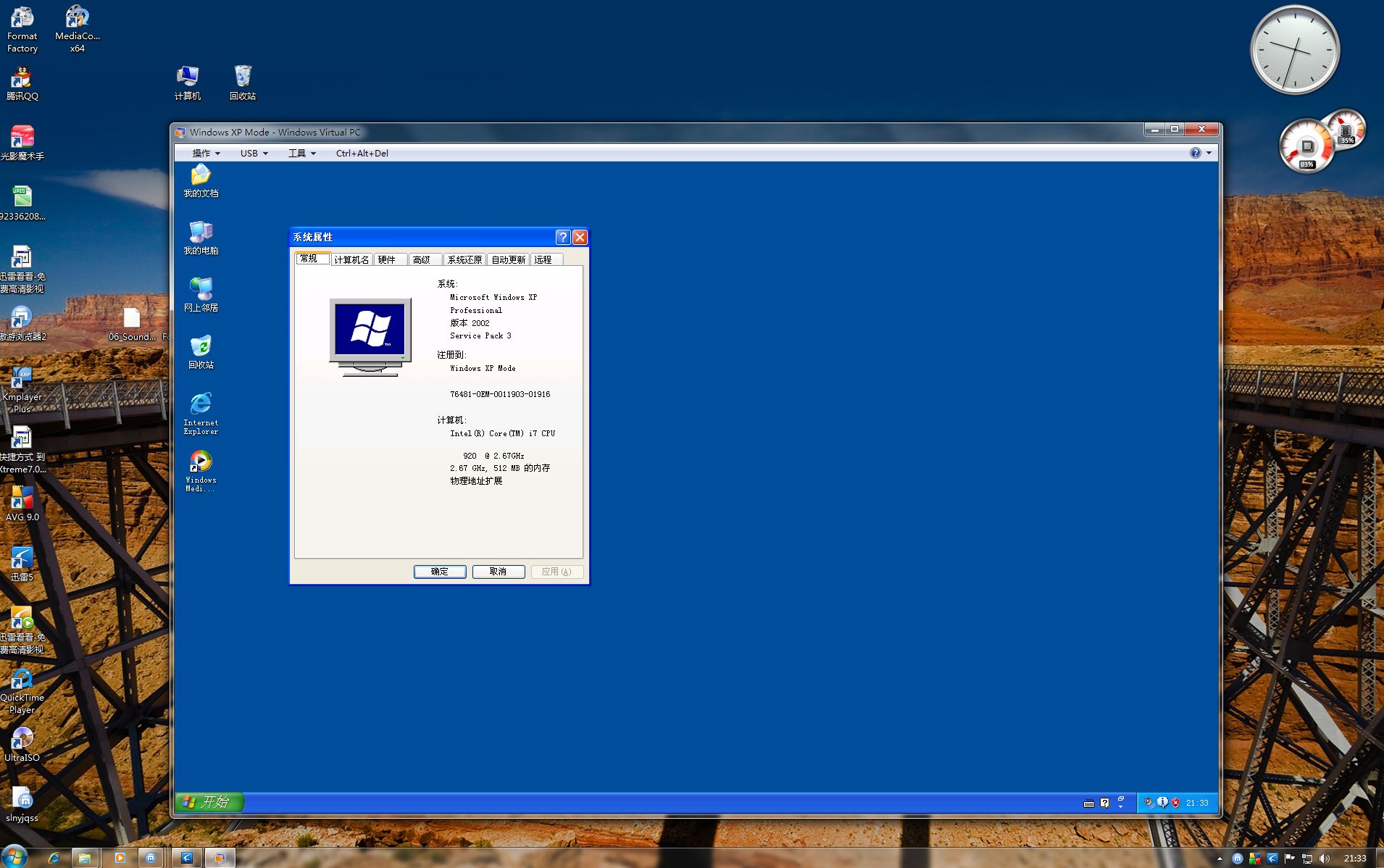Open dropdown arrow beside Virtual PC help
This screenshot has width=1384, height=868.
point(1209,153)
